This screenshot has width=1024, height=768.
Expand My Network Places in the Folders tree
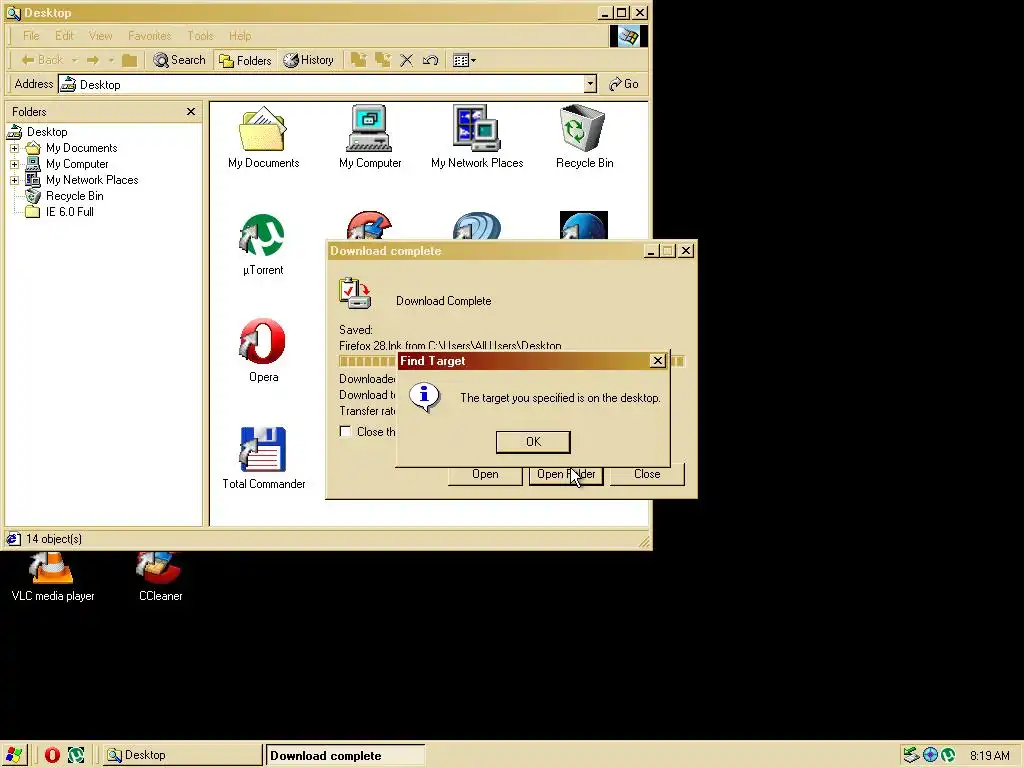point(14,180)
